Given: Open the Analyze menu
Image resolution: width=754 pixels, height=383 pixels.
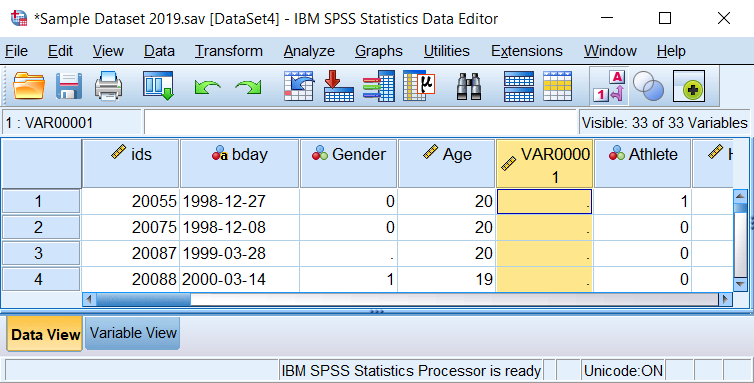Looking at the screenshot, I should click(309, 51).
